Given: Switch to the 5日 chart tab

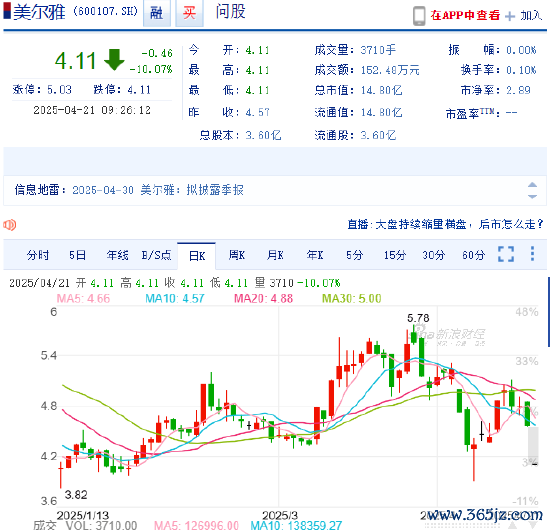Looking at the screenshot, I should point(77,255).
